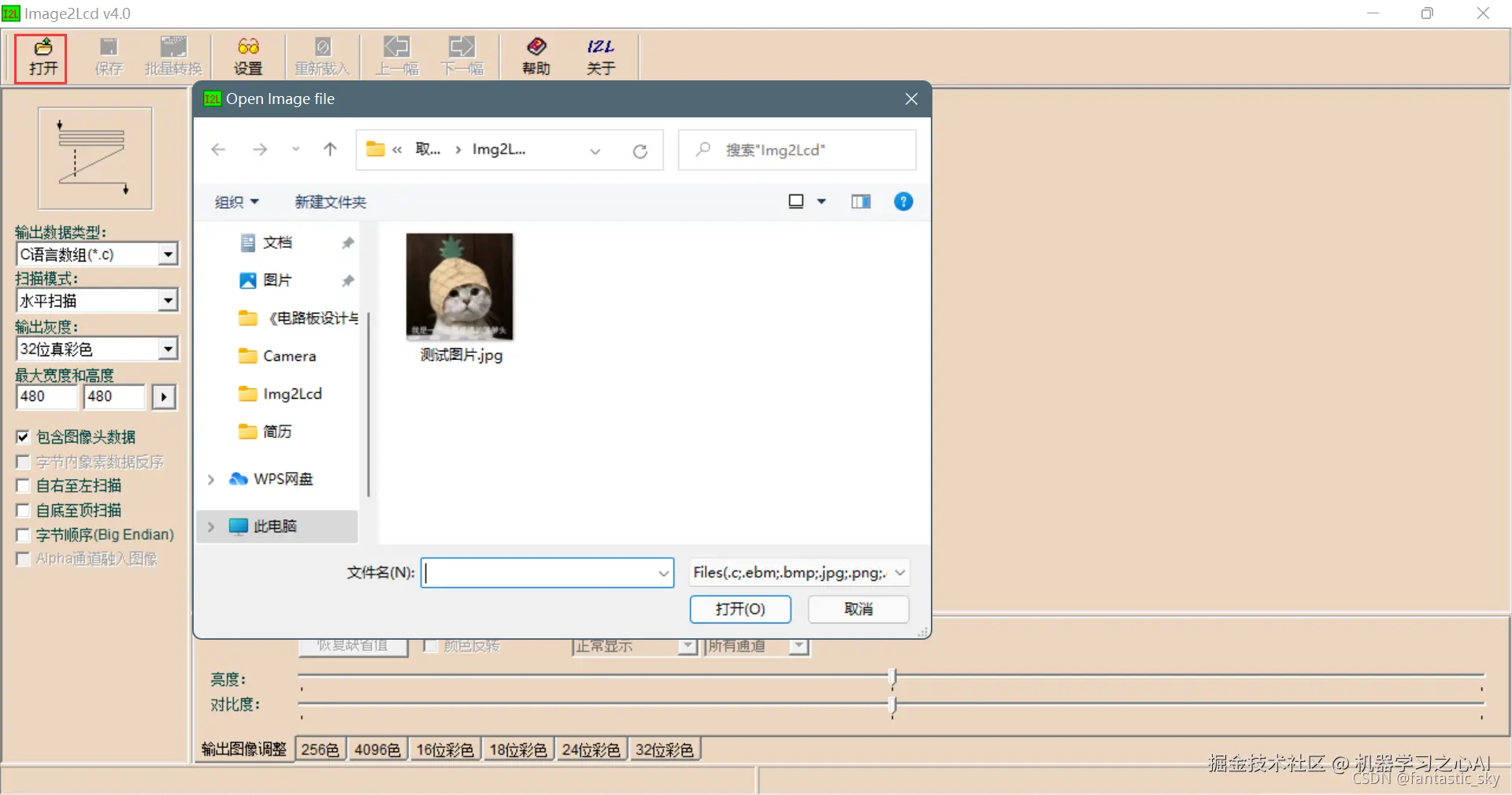Uncheck 包含图像头数据 checkbox
Image resolution: width=1512 pixels, height=795 pixels.
click(x=23, y=437)
